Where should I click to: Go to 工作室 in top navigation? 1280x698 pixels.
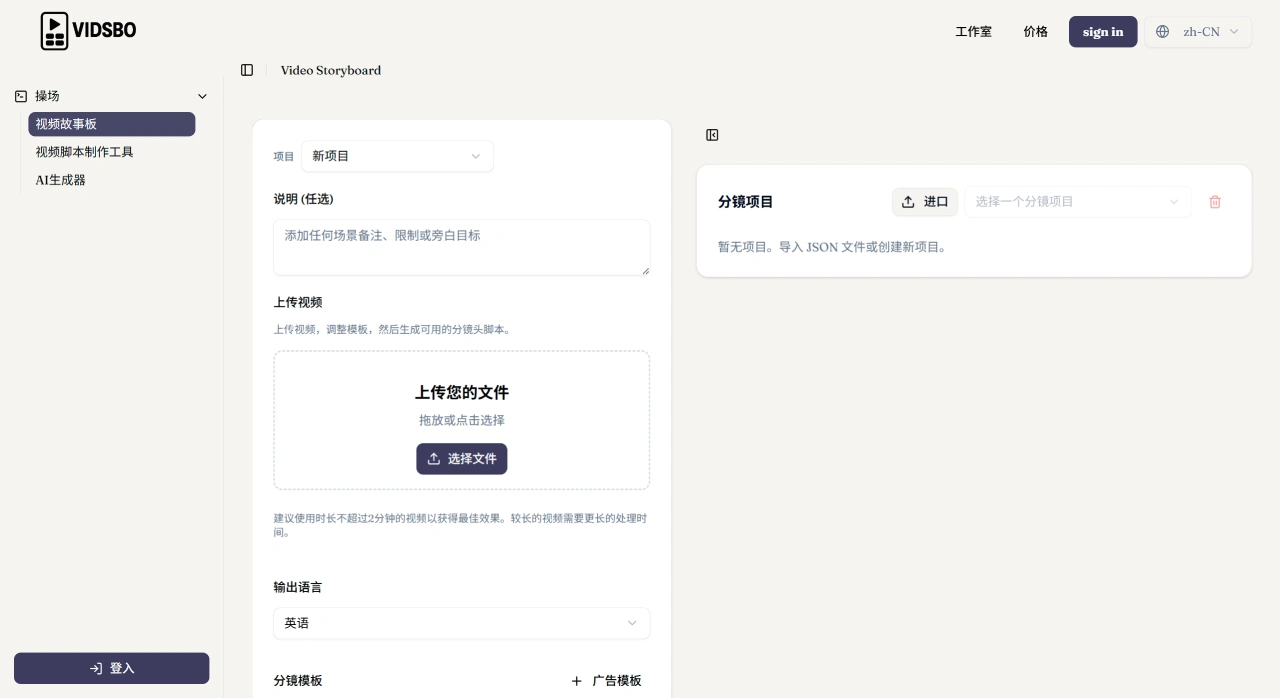click(973, 32)
